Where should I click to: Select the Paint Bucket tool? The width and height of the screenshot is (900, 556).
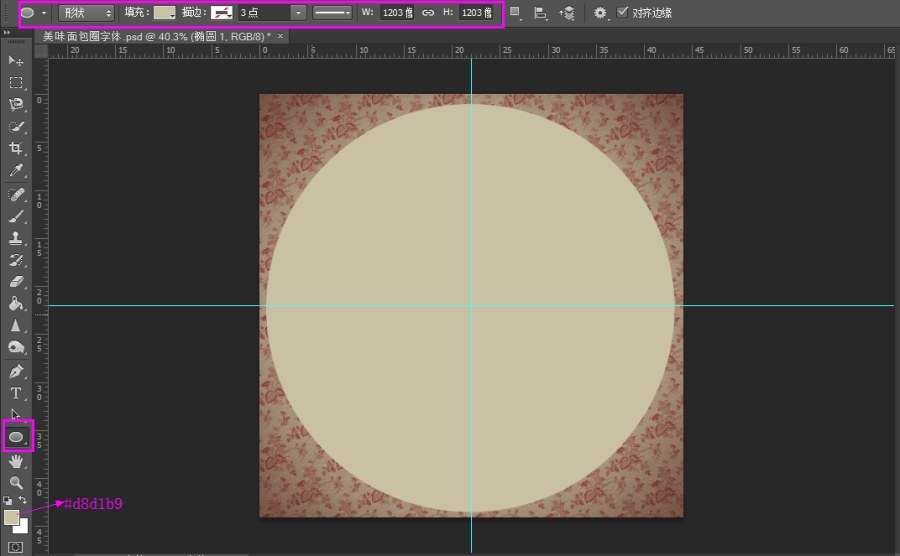(x=16, y=304)
